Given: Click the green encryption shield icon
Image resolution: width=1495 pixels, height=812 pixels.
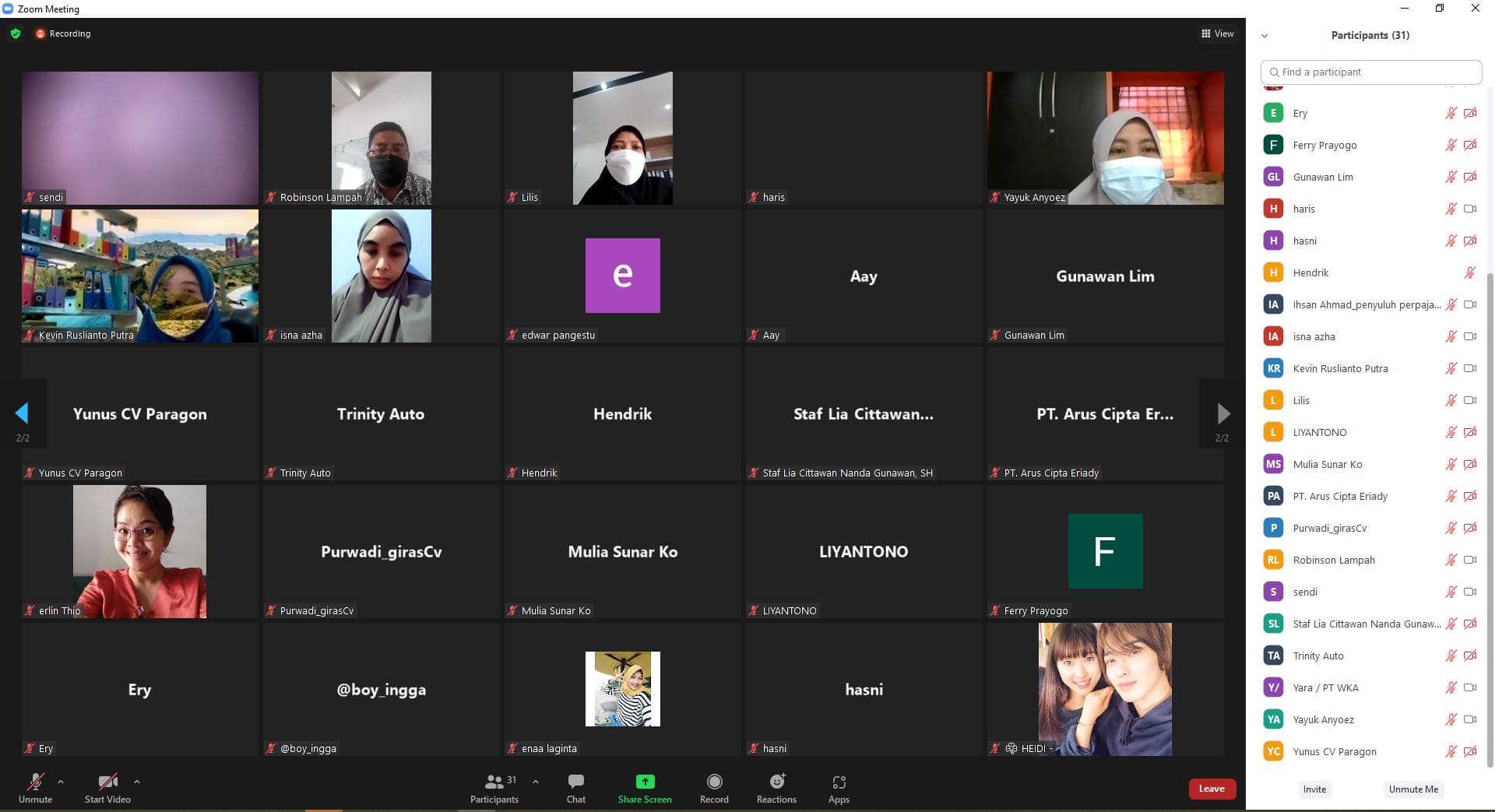Looking at the screenshot, I should pyautogui.click(x=16, y=33).
